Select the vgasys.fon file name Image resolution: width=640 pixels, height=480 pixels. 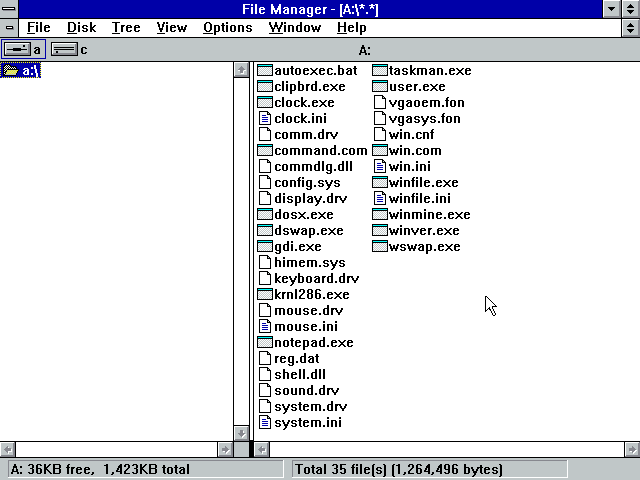(425, 118)
